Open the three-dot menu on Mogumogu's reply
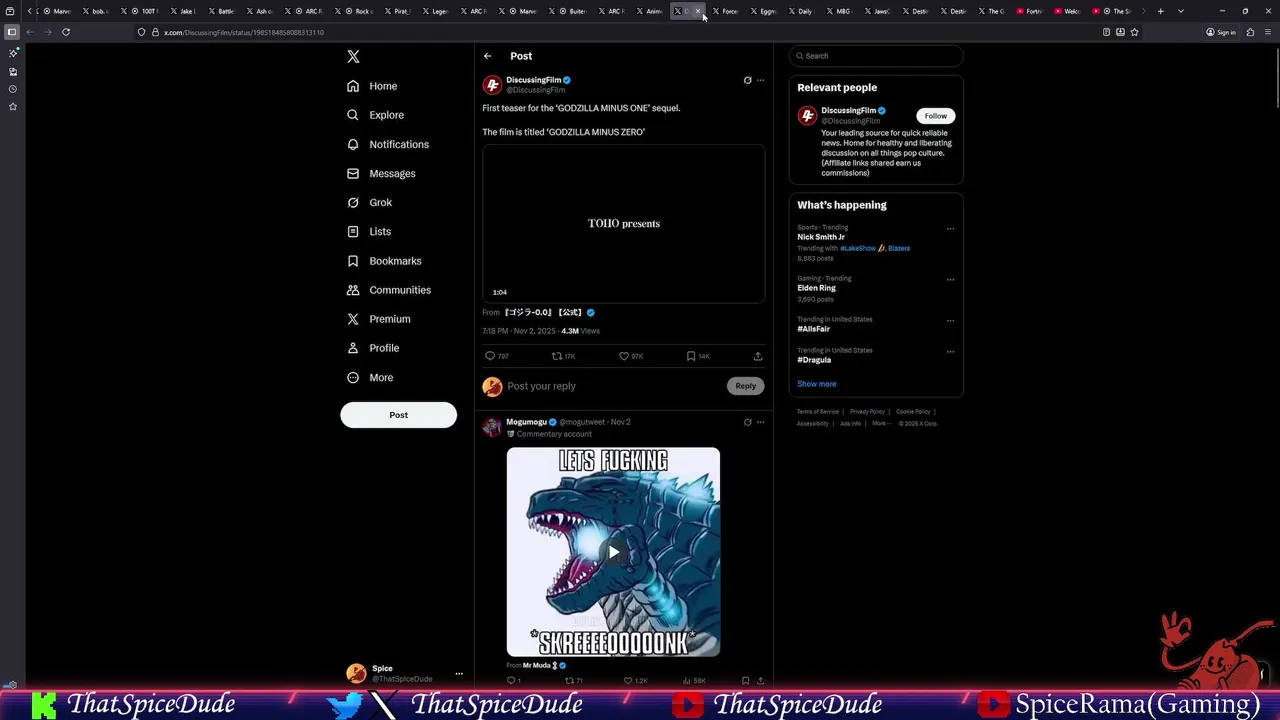The image size is (1280, 720). click(x=760, y=422)
